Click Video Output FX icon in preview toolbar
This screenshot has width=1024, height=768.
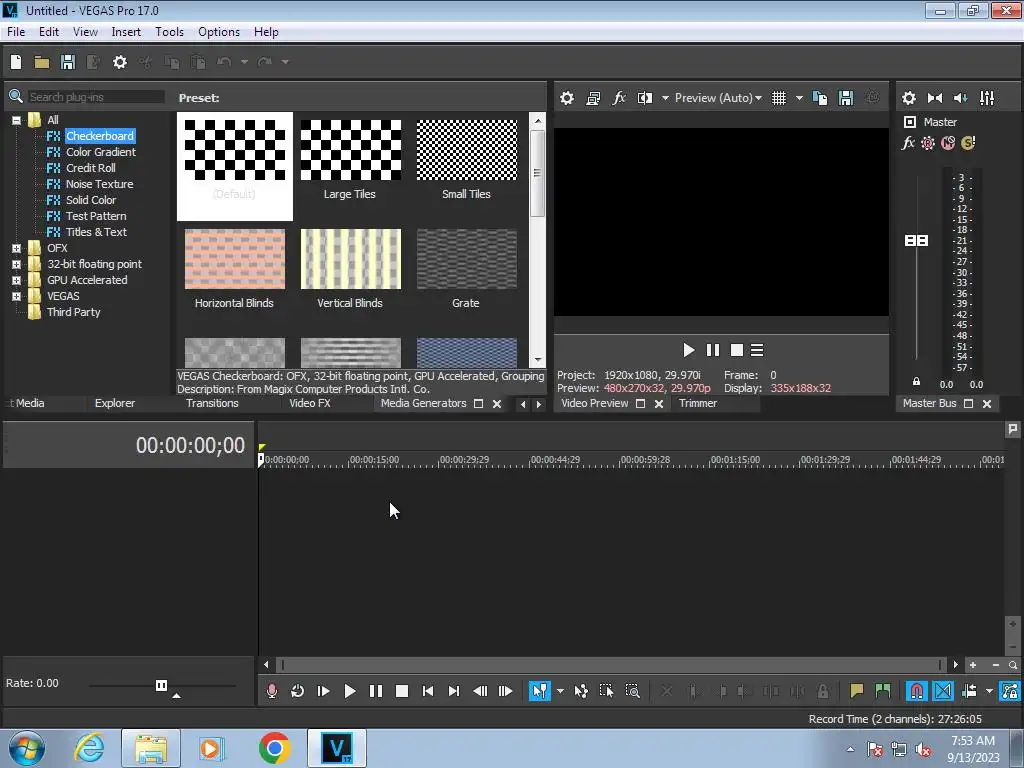[x=618, y=98]
